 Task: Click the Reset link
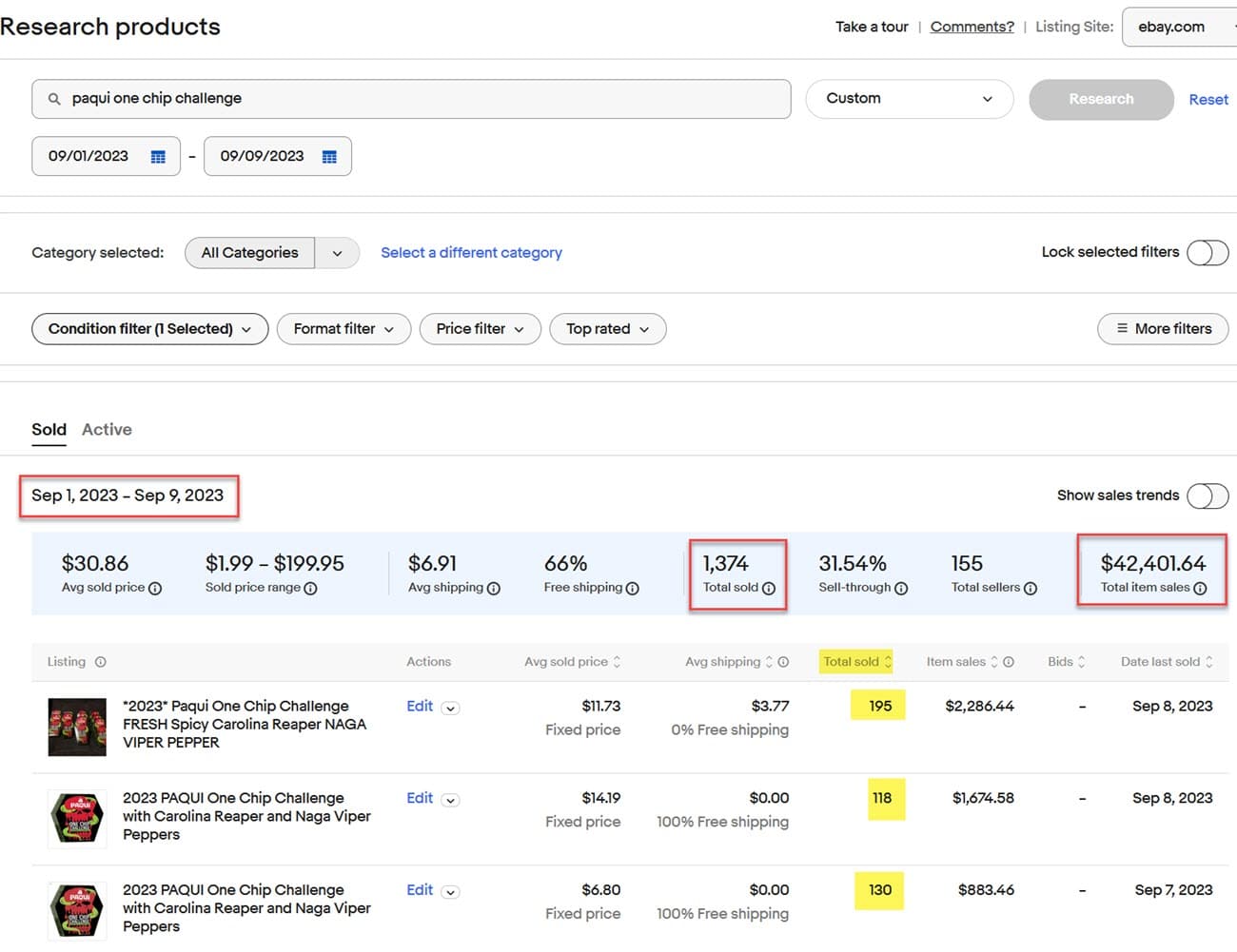point(1208,100)
